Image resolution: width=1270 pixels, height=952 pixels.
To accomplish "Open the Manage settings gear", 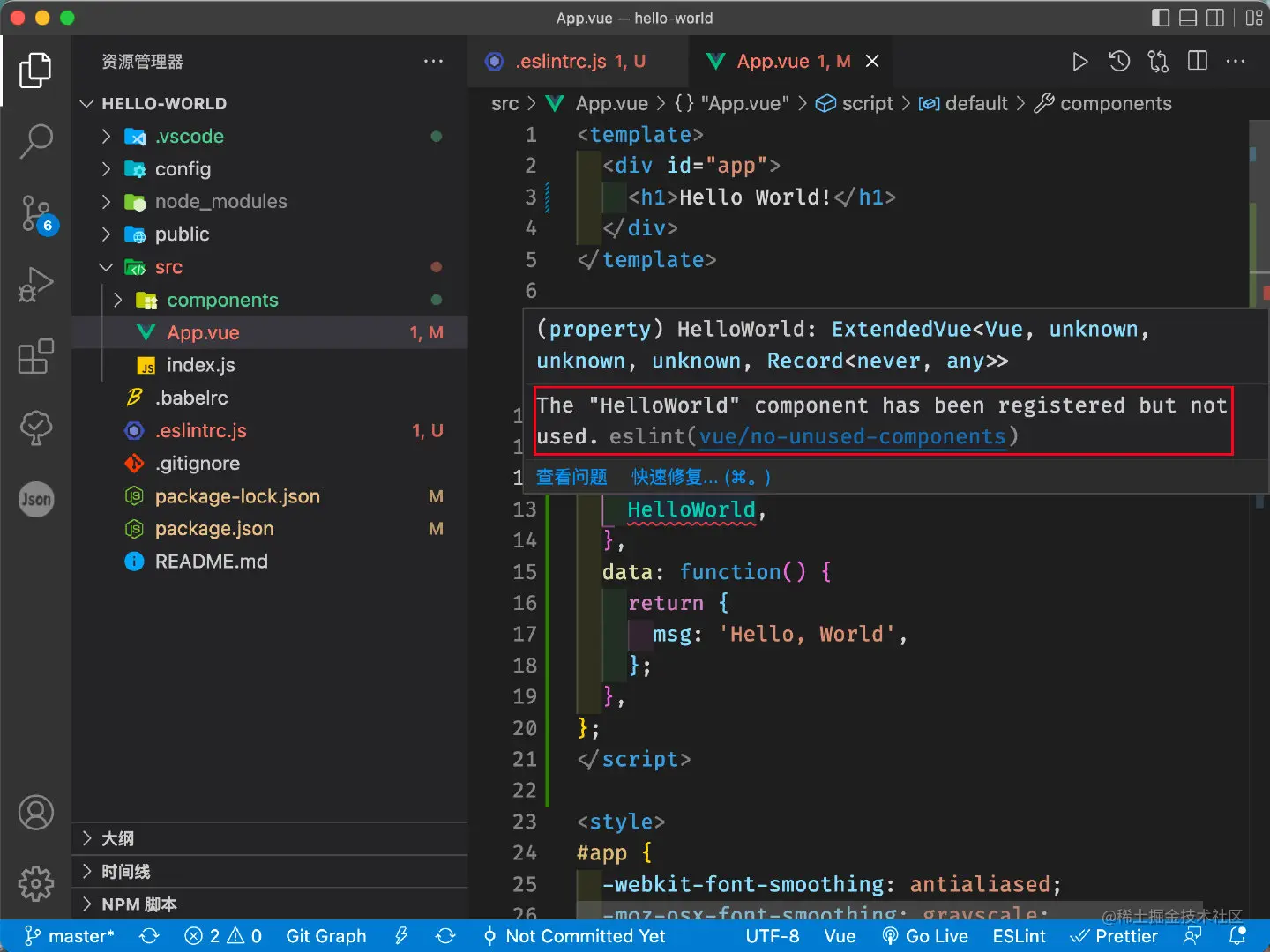I will point(35,882).
